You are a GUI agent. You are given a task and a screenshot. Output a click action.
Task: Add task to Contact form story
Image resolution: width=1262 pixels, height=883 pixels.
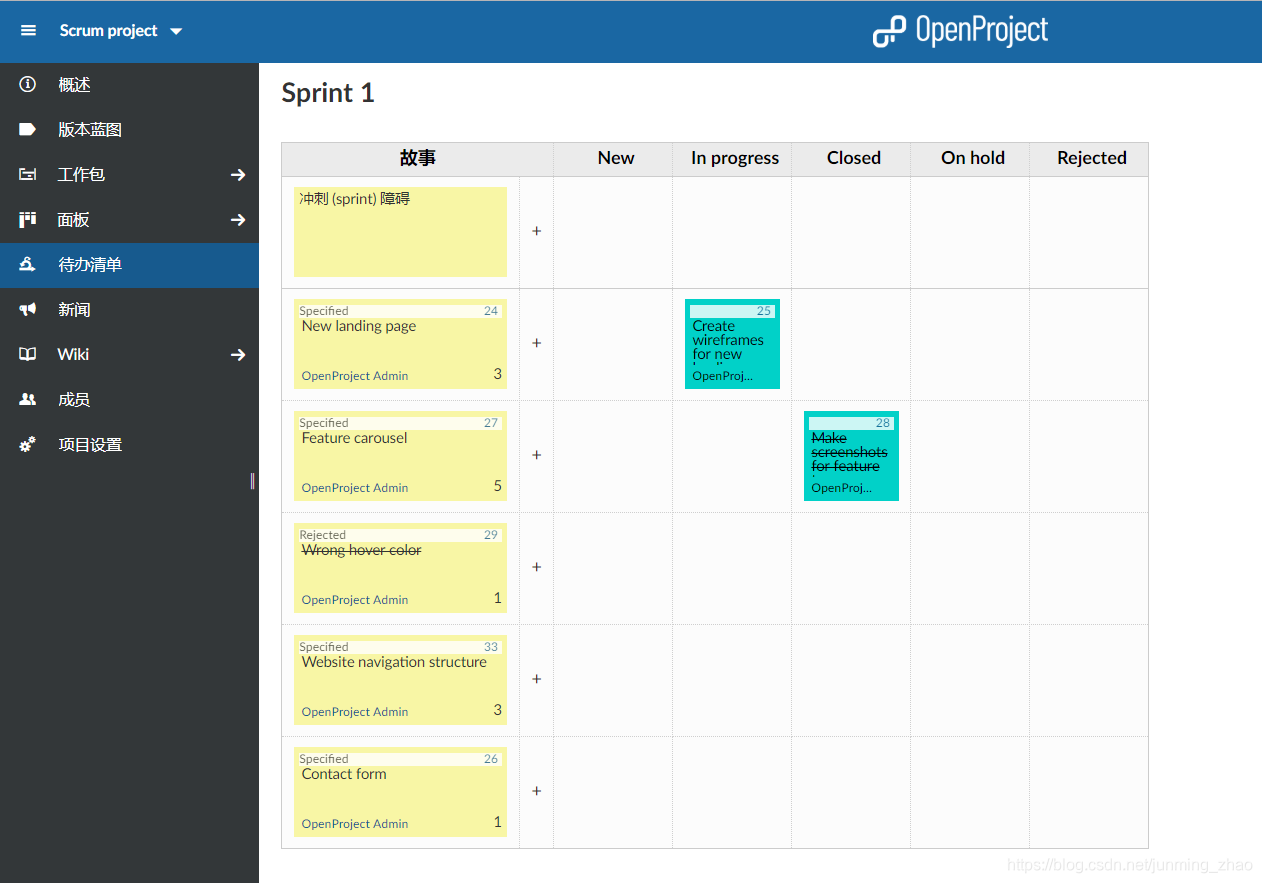click(536, 791)
